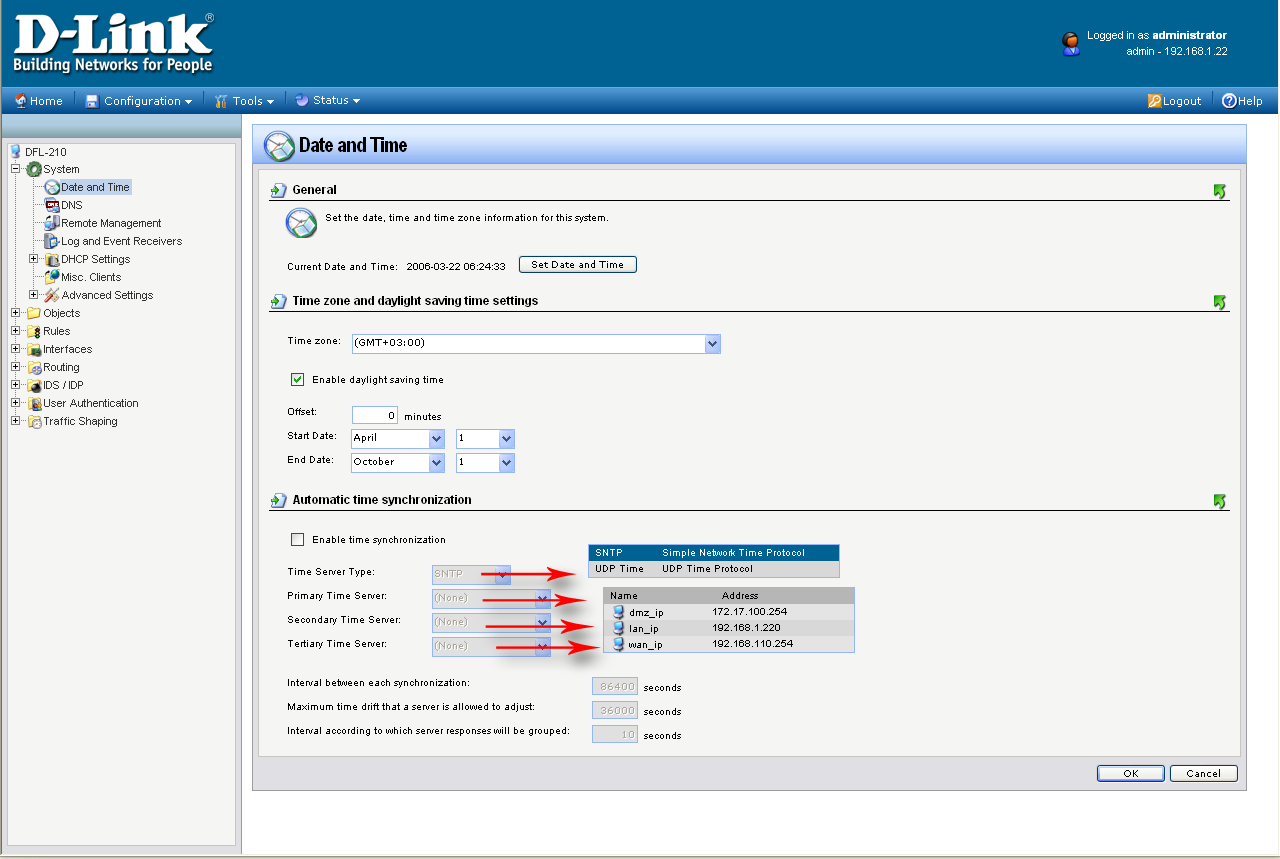Open the DNS icon in the tree
Screen dimensions: 1280x859
(x=52, y=205)
